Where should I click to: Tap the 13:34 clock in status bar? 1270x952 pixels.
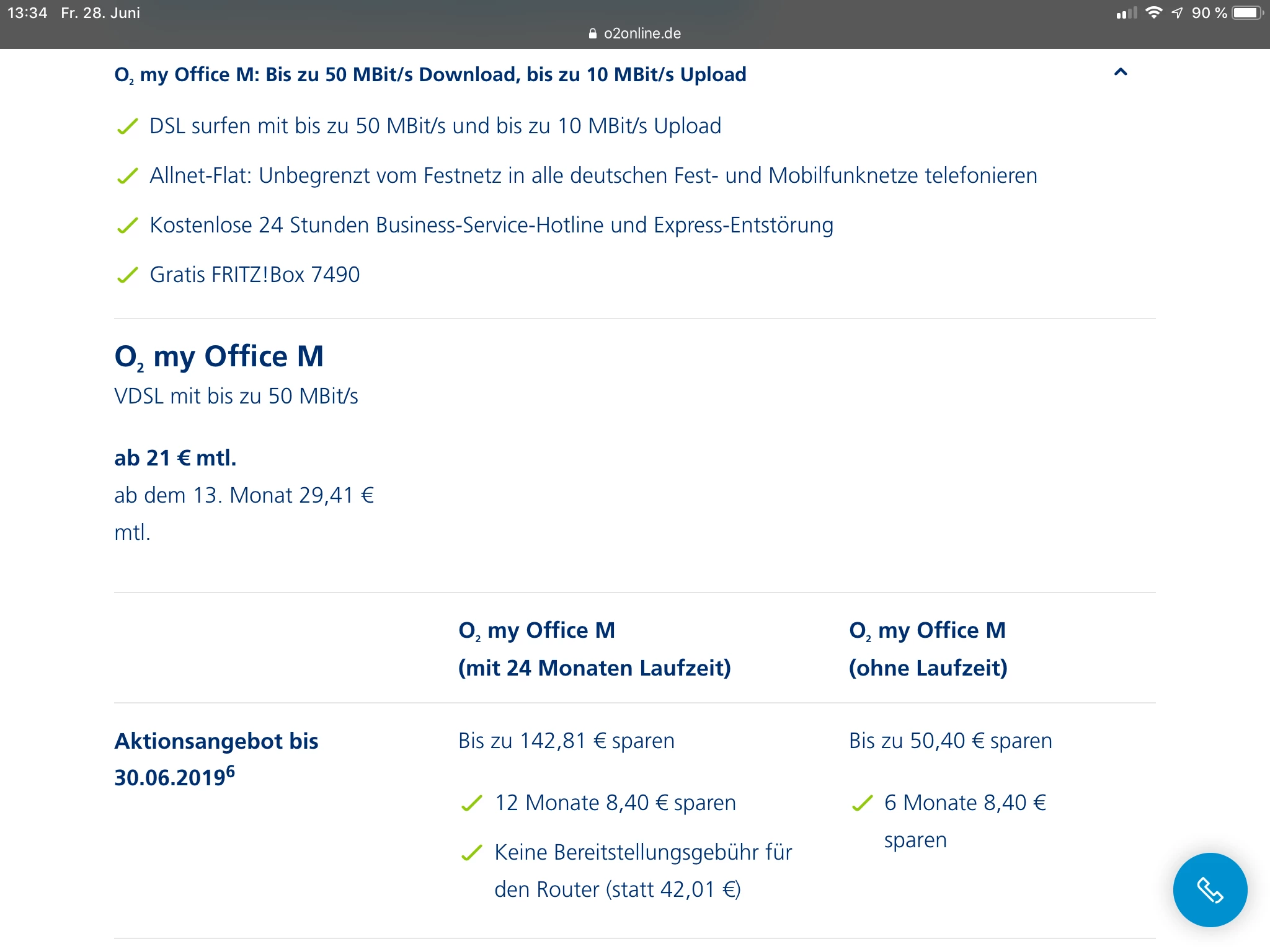pyautogui.click(x=27, y=12)
